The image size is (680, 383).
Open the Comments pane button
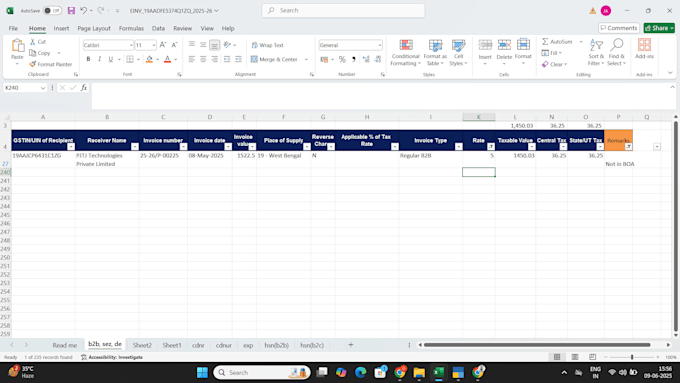click(619, 28)
